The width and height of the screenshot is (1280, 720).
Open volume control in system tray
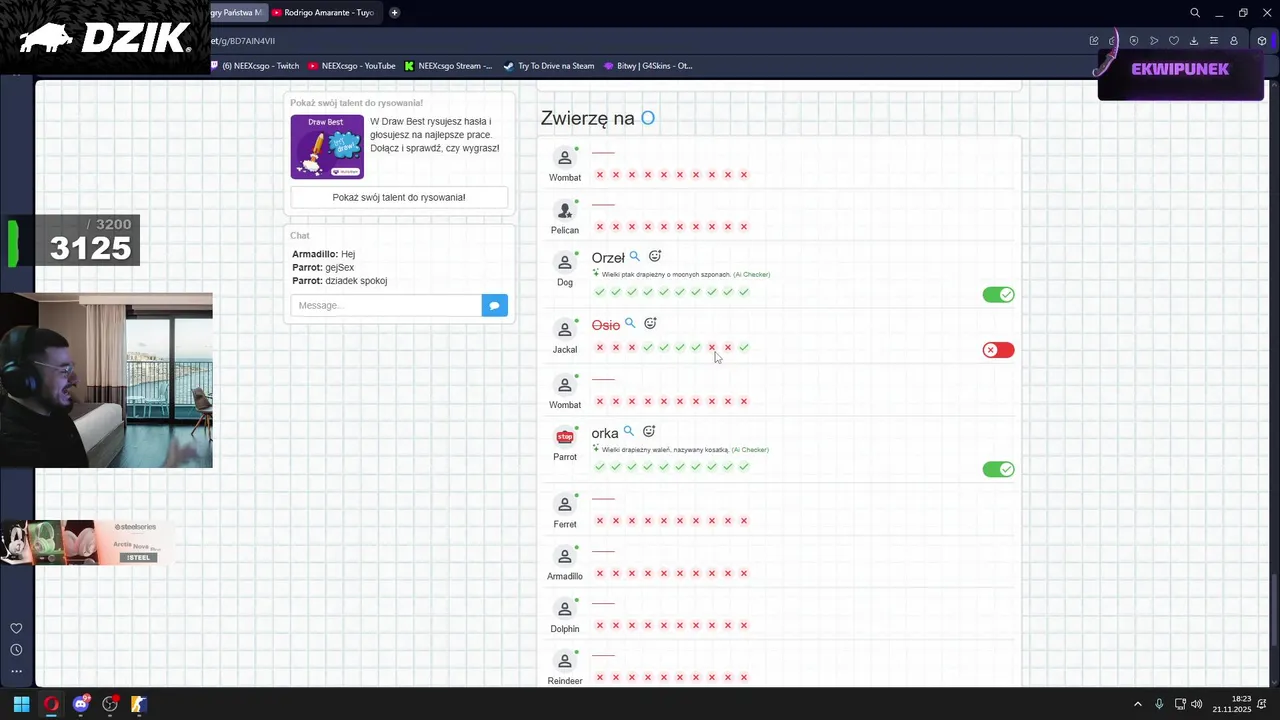click(1197, 704)
